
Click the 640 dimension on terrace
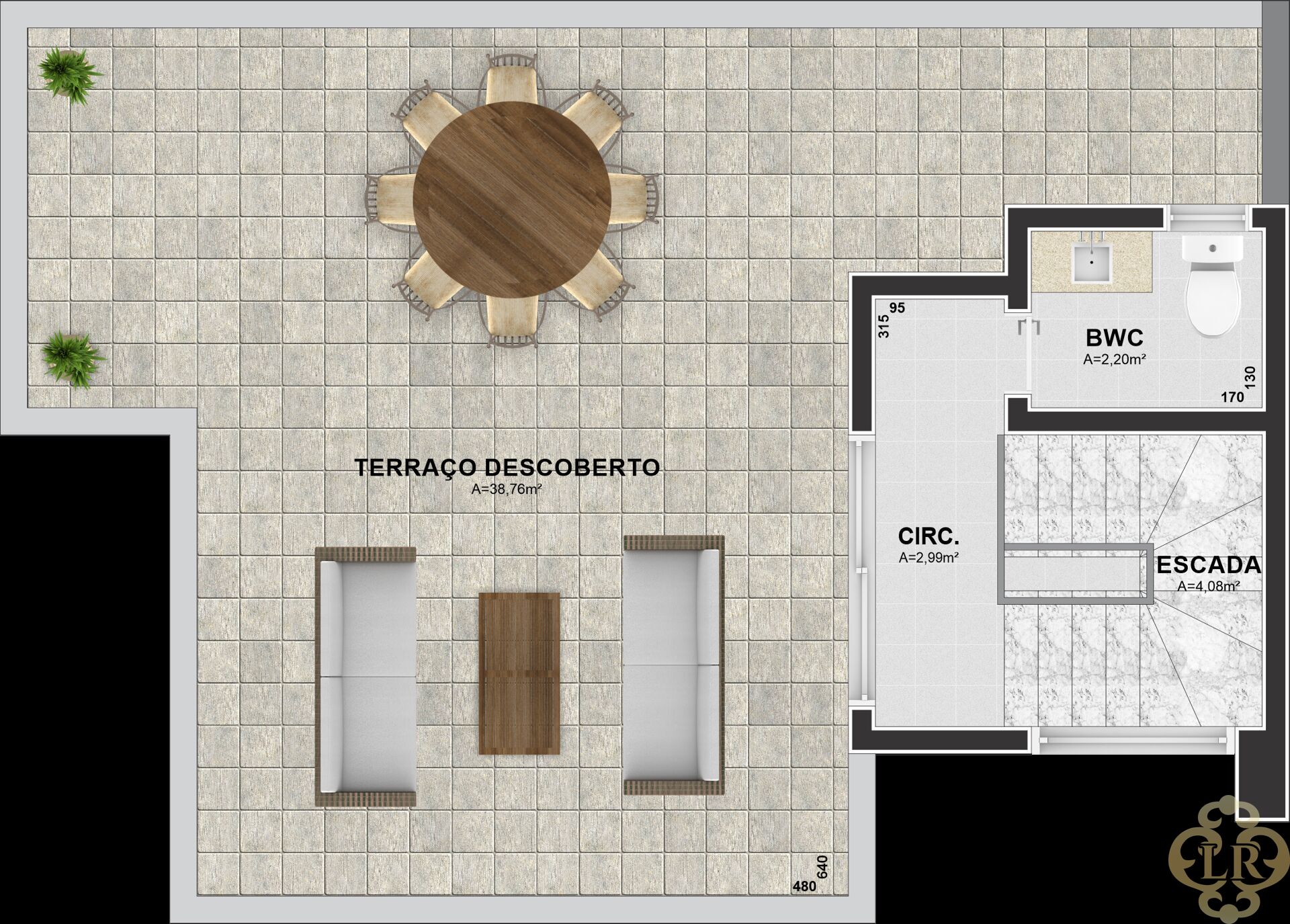tap(823, 866)
